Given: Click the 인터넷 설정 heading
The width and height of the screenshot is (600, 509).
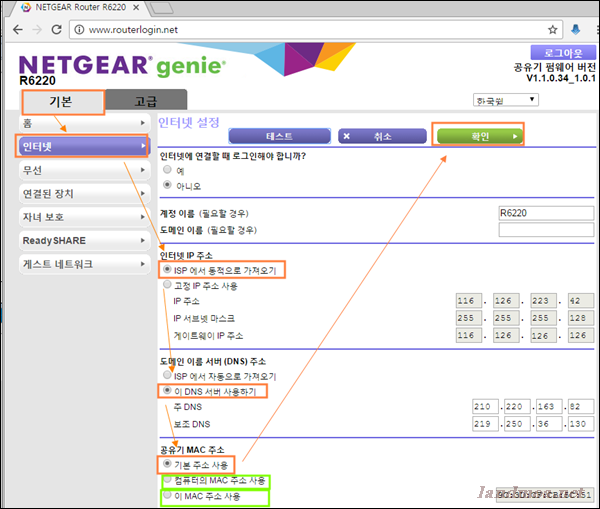Looking at the screenshot, I should coord(189,123).
